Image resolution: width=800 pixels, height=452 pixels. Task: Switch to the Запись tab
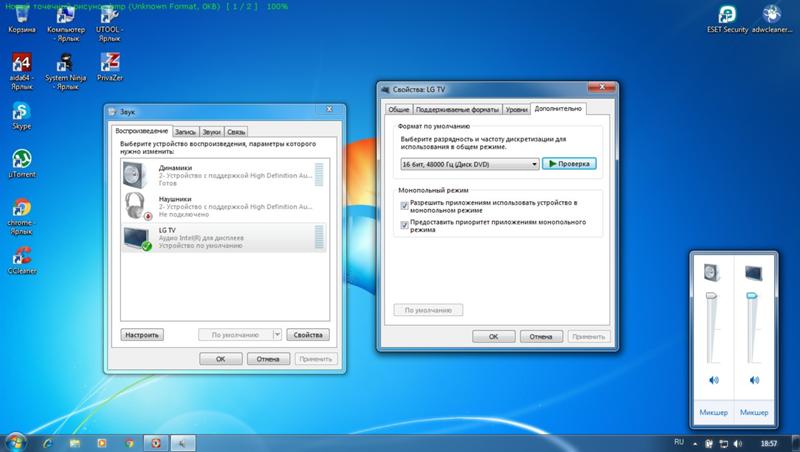click(185, 132)
